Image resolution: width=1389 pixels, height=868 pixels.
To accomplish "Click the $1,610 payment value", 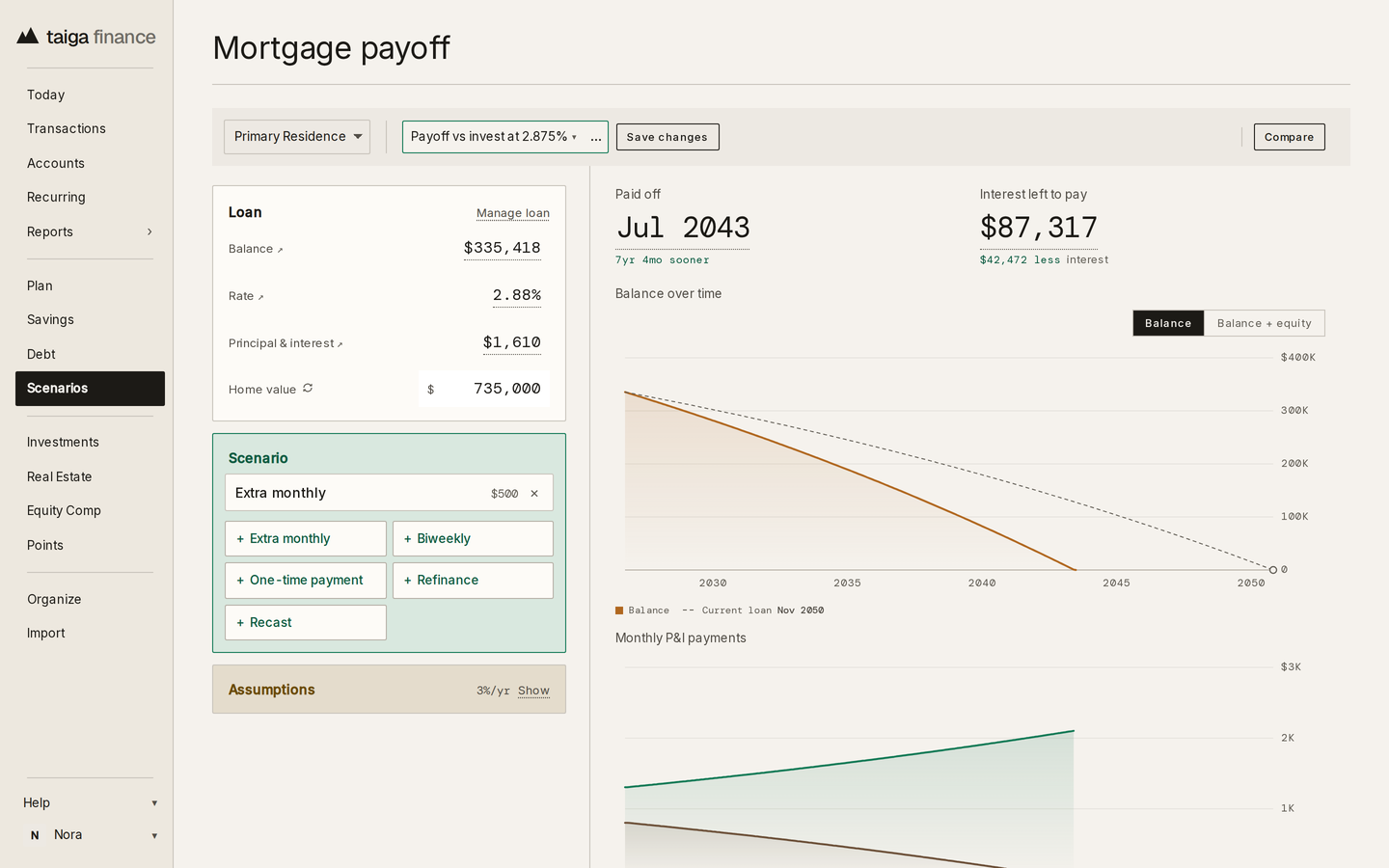I will coord(511,342).
